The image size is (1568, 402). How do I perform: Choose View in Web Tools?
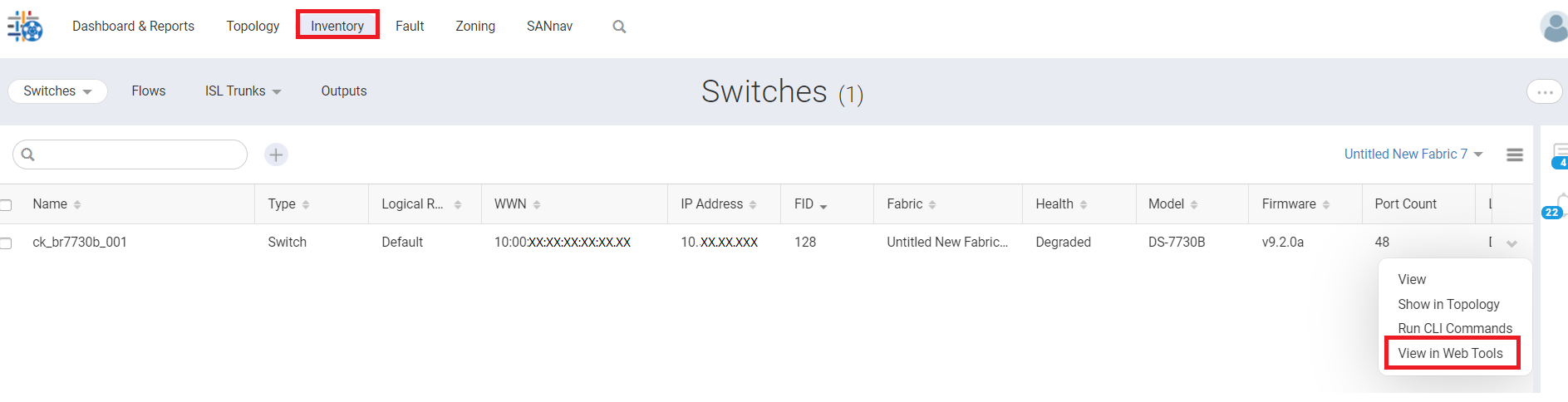[1450, 353]
